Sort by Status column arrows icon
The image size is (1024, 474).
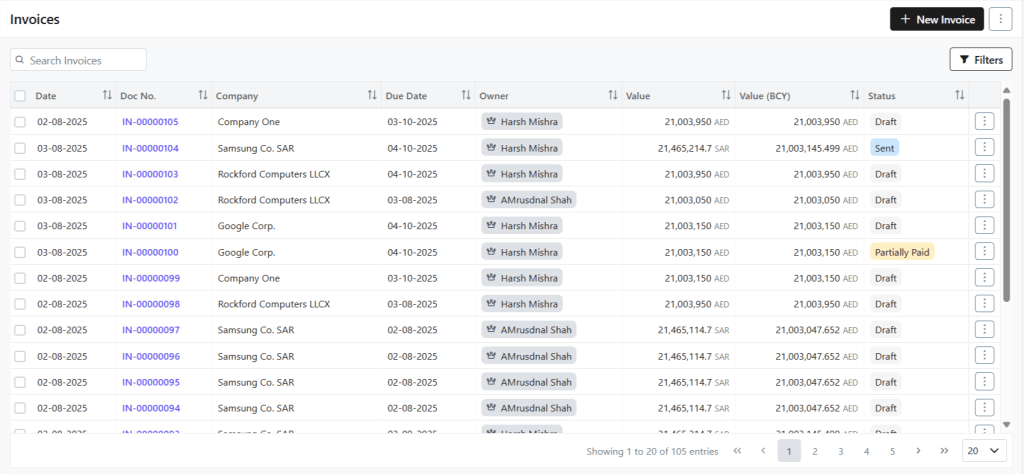959,95
